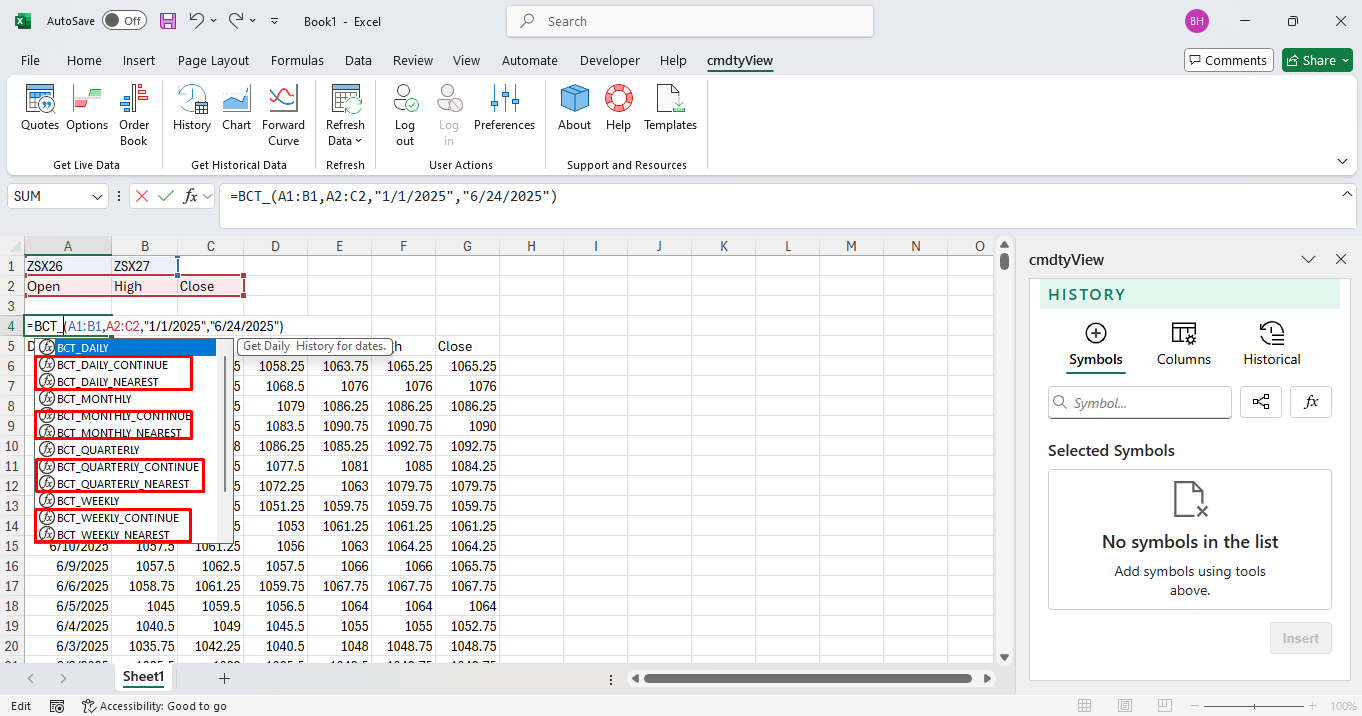Open the Templates gallery

click(x=670, y=110)
